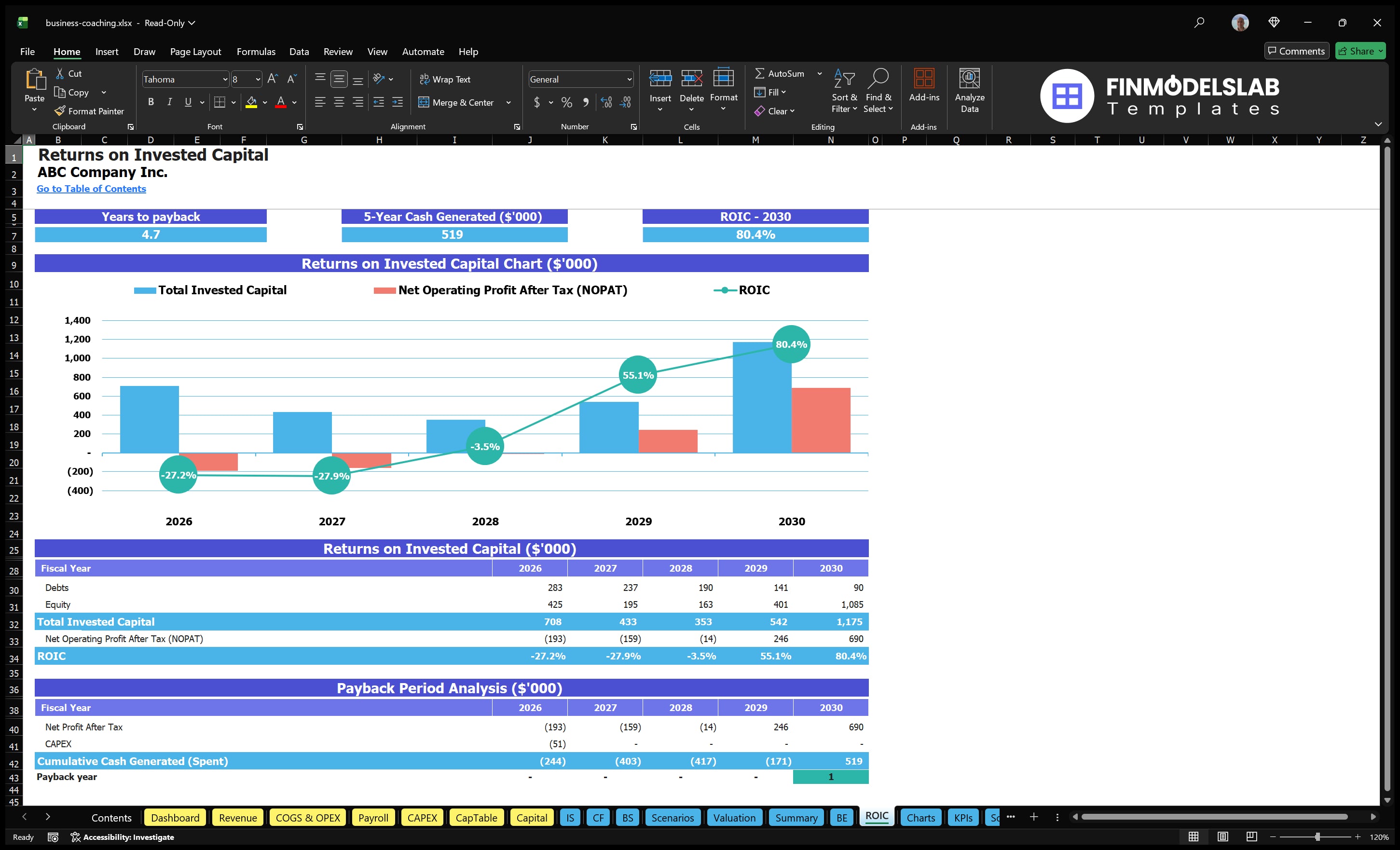Image resolution: width=1400 pixels, height=850 pixels.
Task: Toggle italic formatting
Action: pos(169,102)
